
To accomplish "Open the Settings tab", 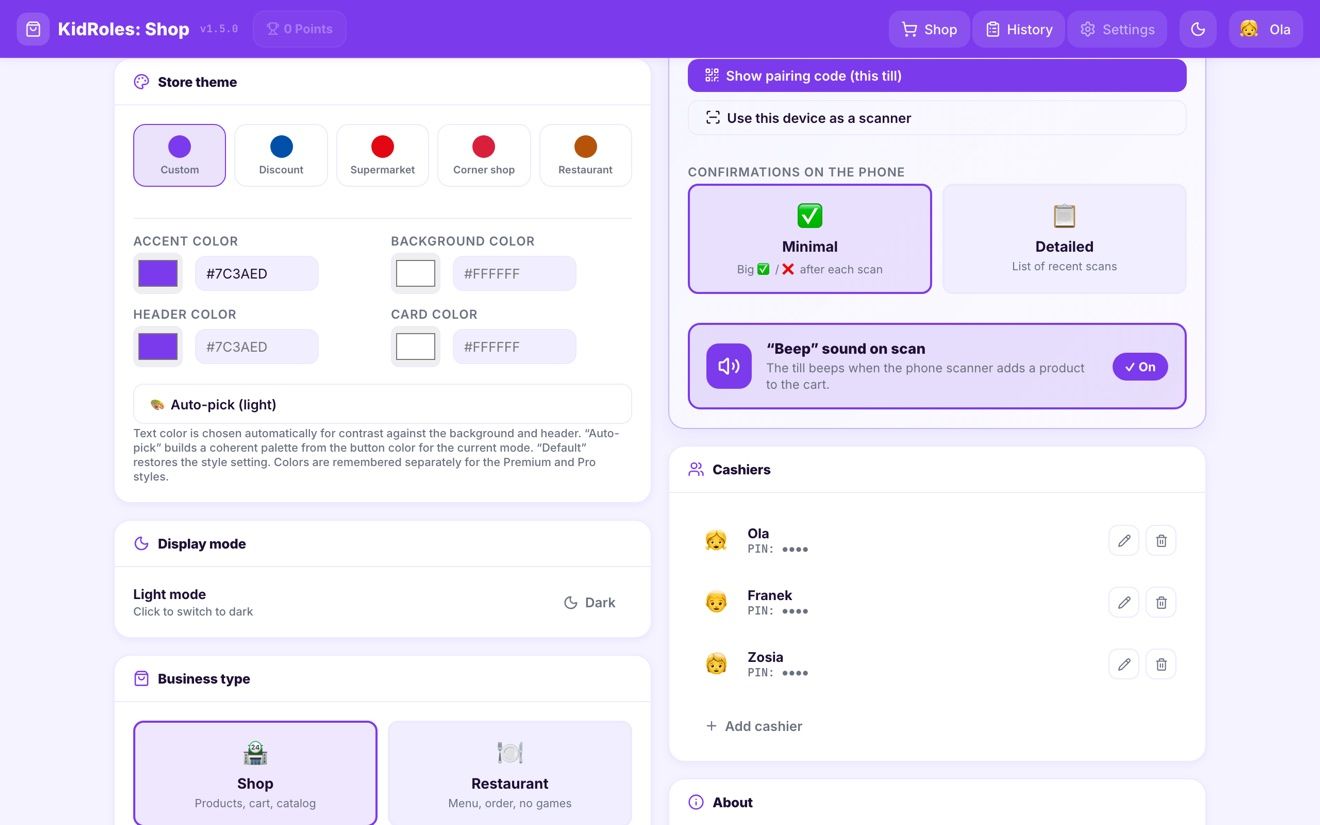I will tap(1117, 29).
